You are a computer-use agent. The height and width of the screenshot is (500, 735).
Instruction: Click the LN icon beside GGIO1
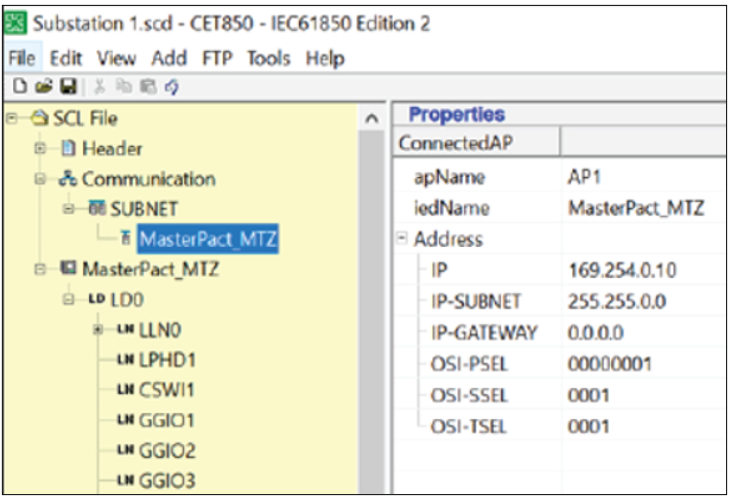coord(125,420)
